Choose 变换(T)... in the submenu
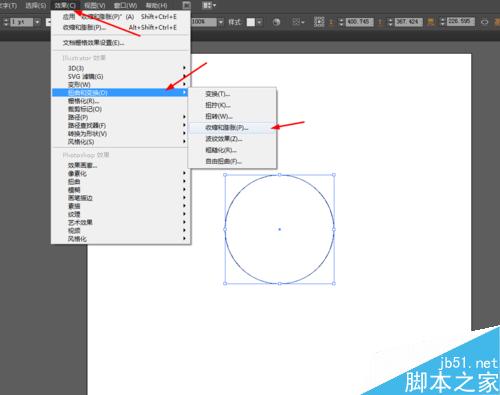The height and width of the screenshot is (395, 500). (232, 94)
